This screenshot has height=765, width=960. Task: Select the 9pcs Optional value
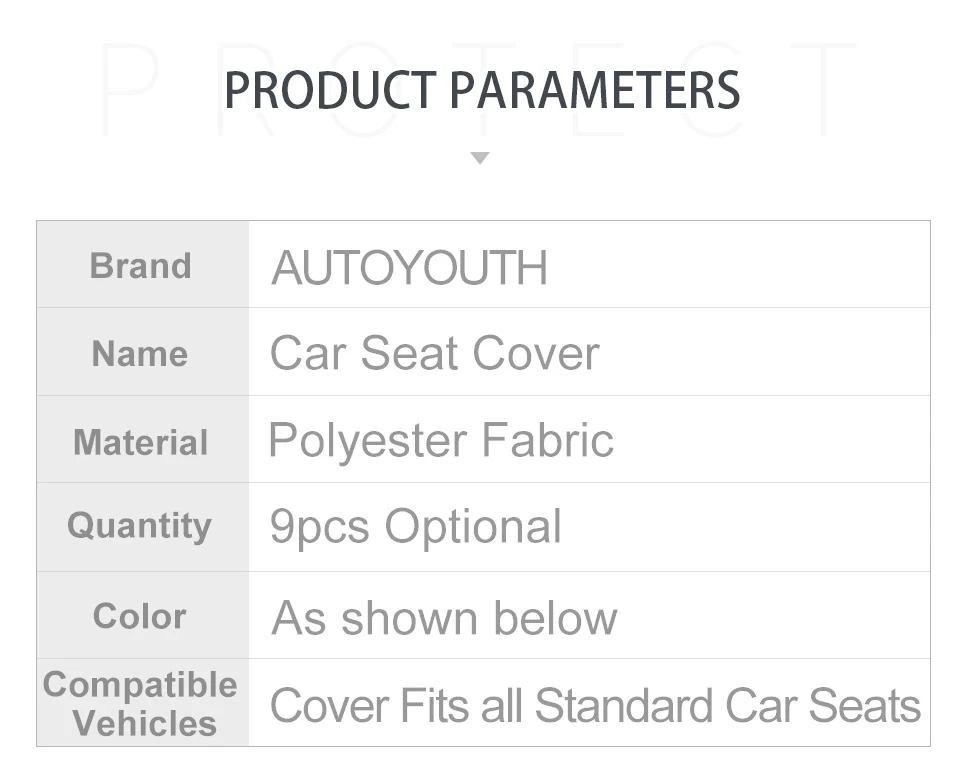click(x=415, y=527)
